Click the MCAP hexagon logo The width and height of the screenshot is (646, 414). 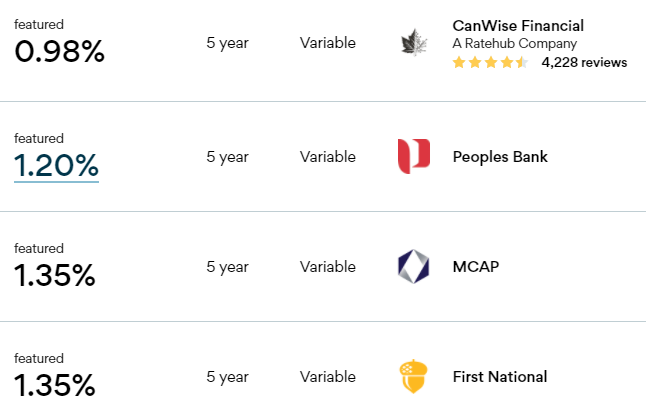tap(414, 267)
